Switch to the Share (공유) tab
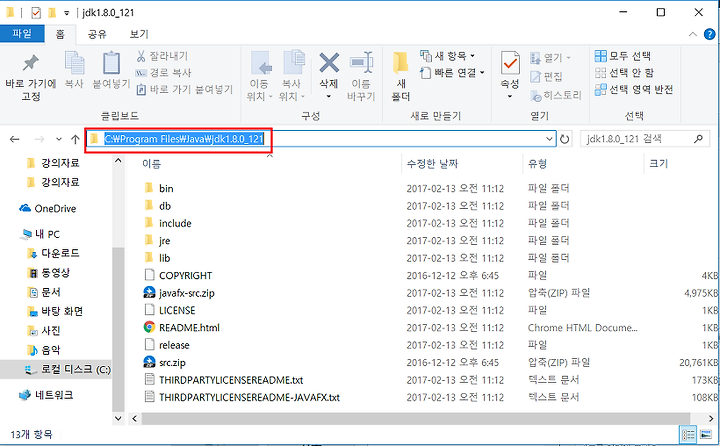The width and height of the screenshot is (720, 446). pos(97,34)
